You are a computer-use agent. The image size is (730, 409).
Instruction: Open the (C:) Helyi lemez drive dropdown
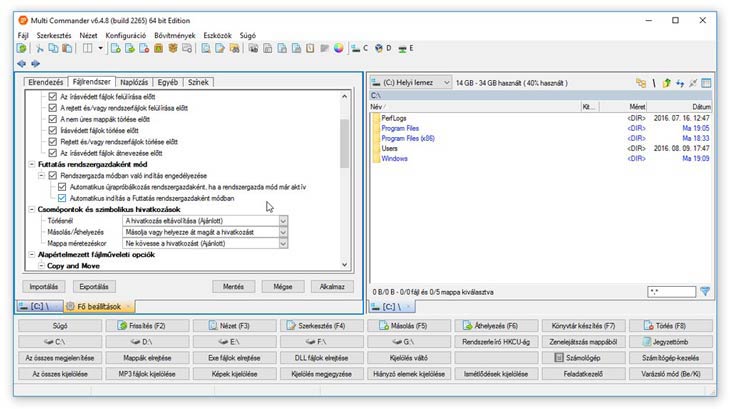(x=444, y=84)
